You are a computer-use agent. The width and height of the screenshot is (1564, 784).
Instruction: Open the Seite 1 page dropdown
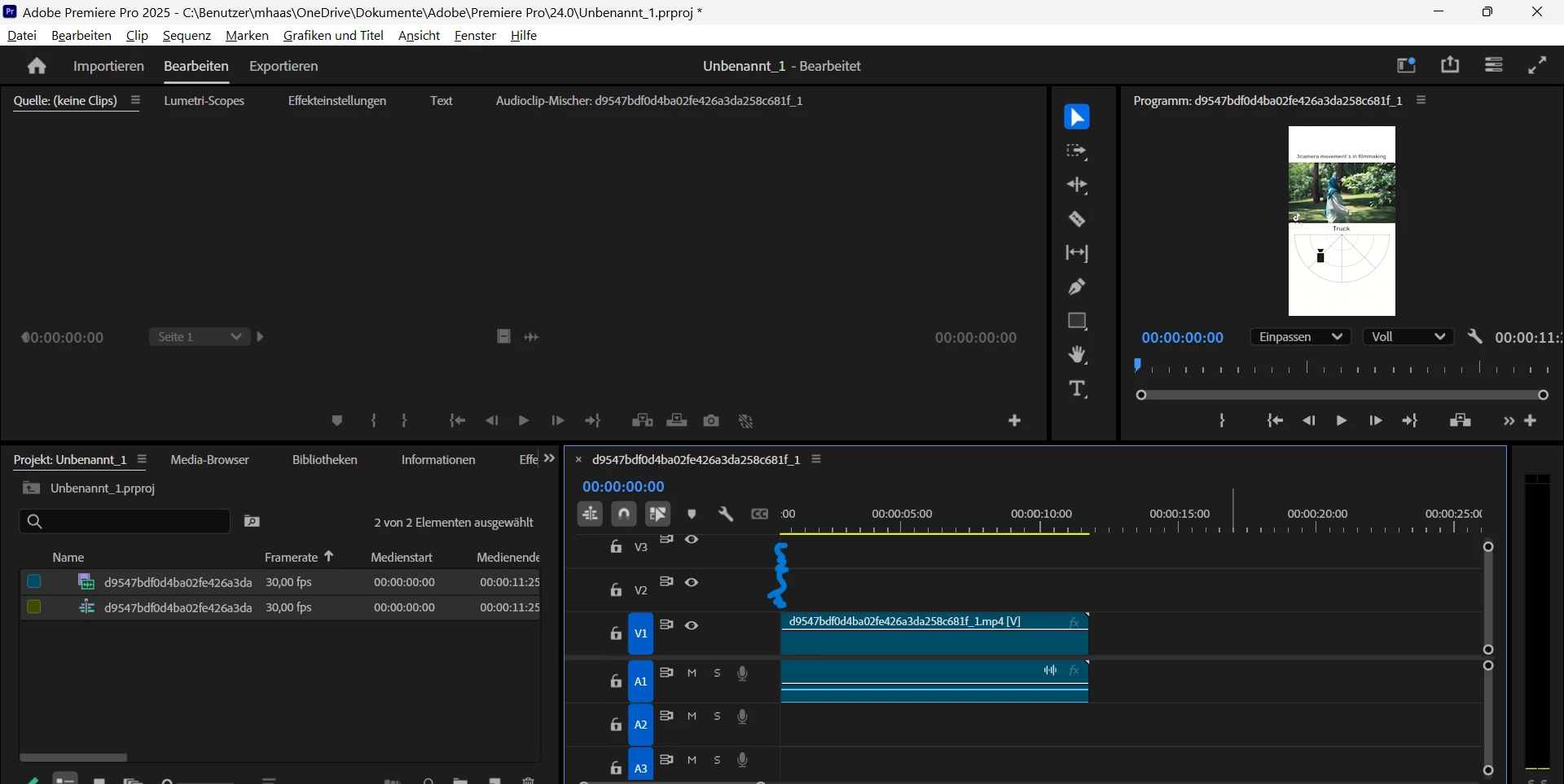200,337
